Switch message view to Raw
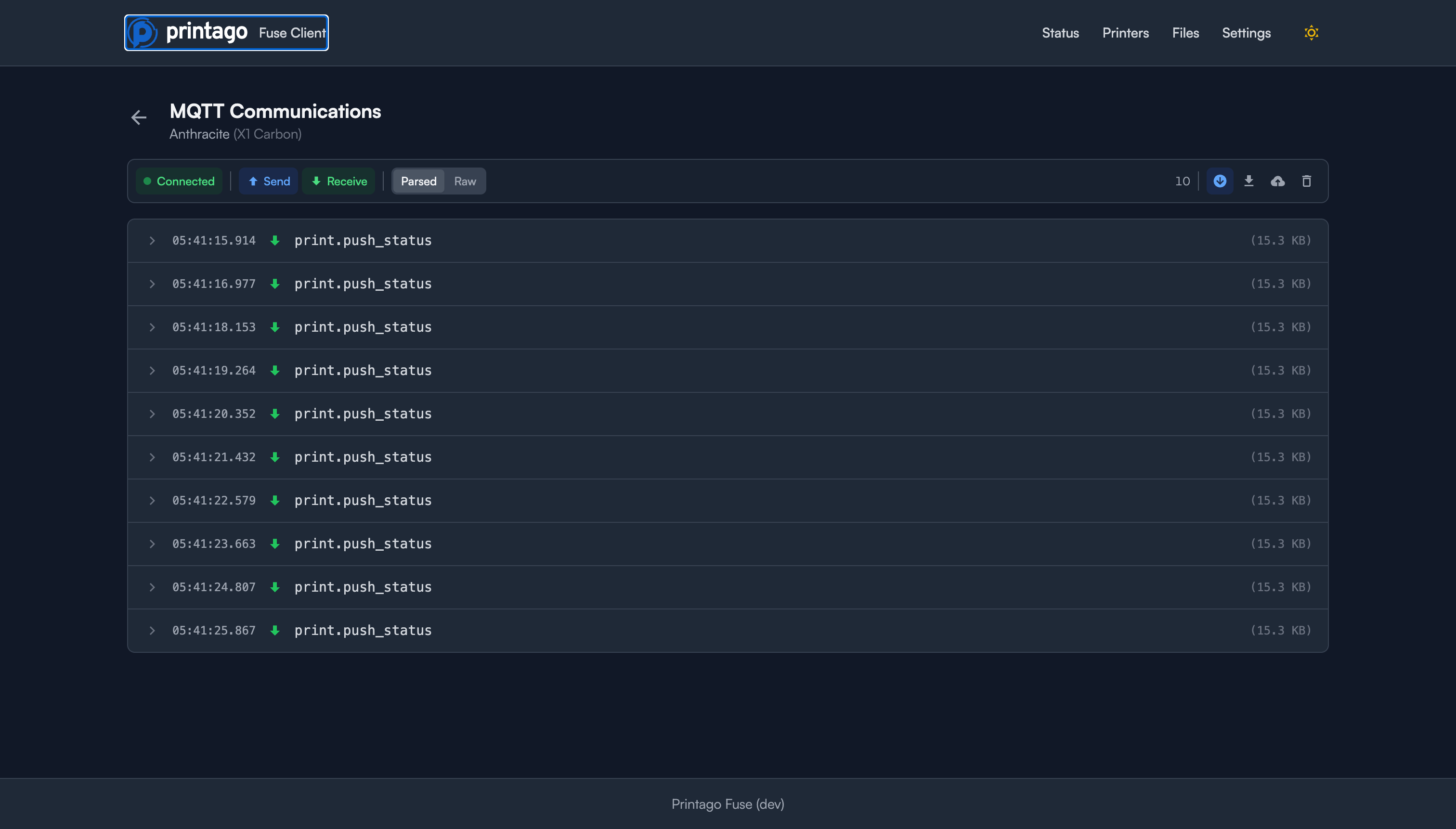Viewport: 1456px width, 829px height. pos(465,181)
